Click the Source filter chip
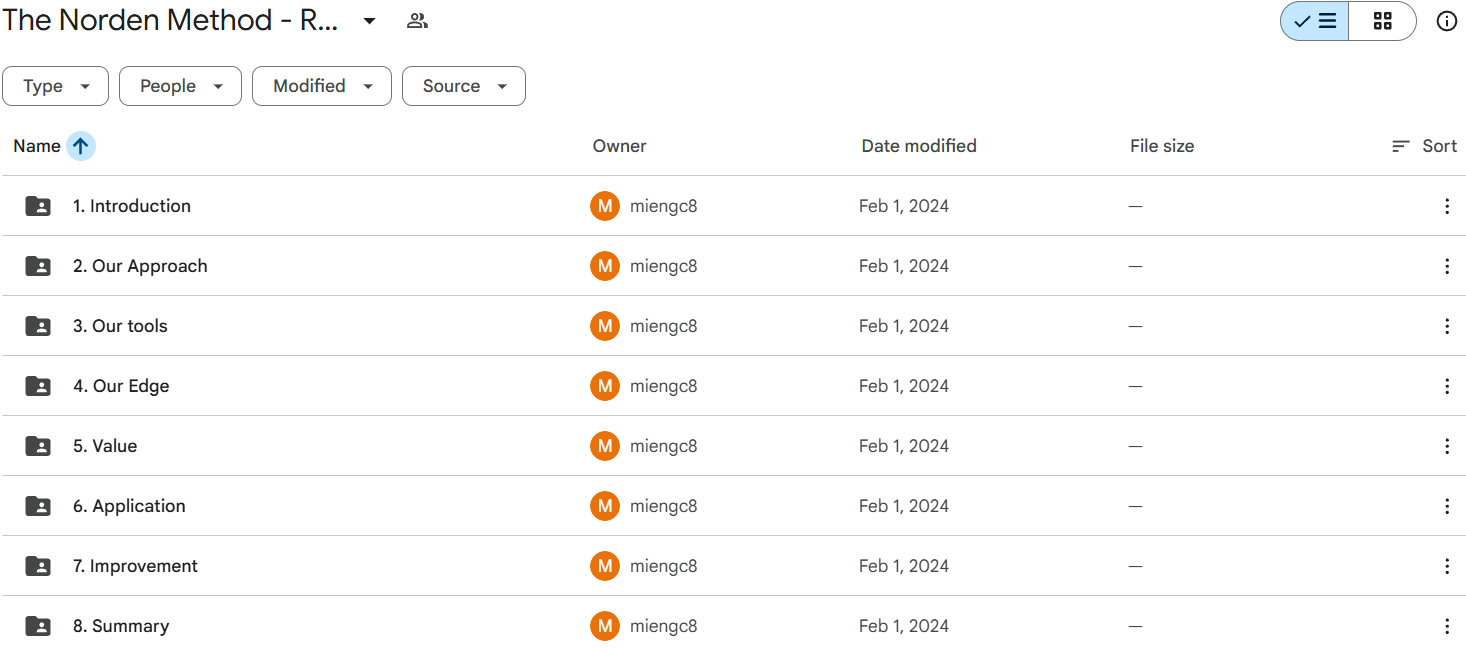This screenshot has height=650, width=1466. coord(463,86)
